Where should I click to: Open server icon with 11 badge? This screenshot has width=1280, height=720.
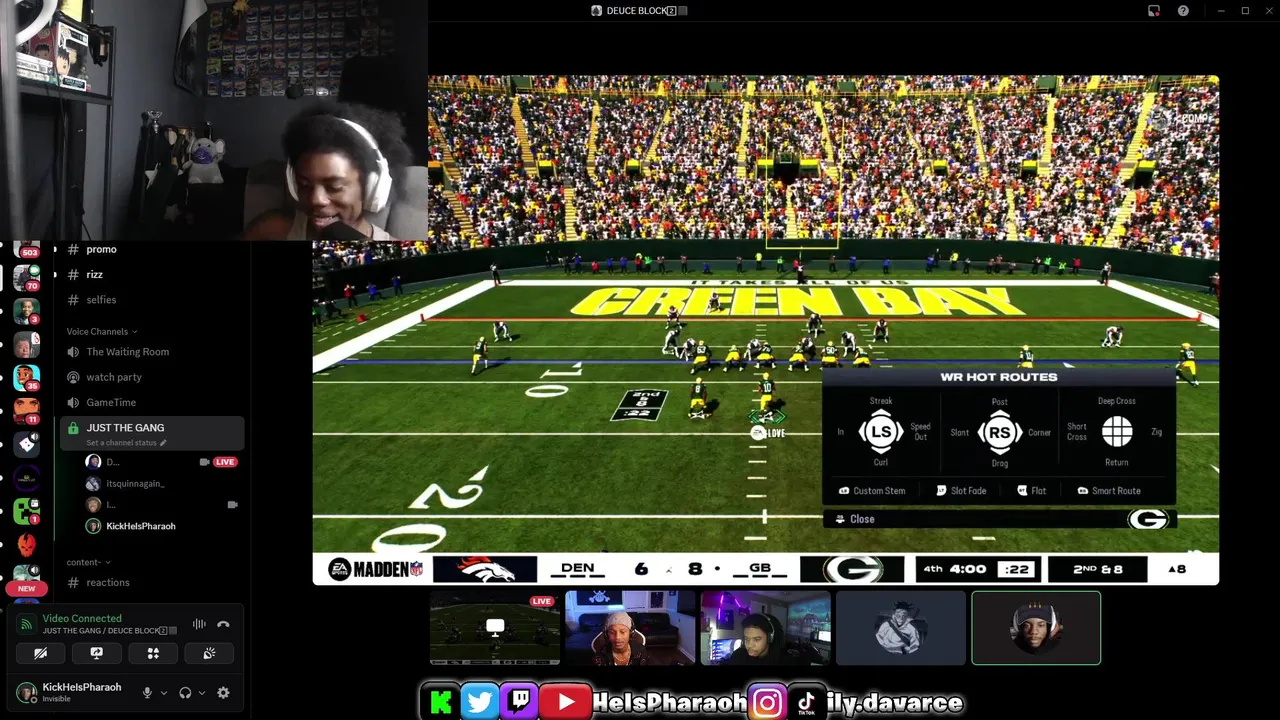point(27,410)
